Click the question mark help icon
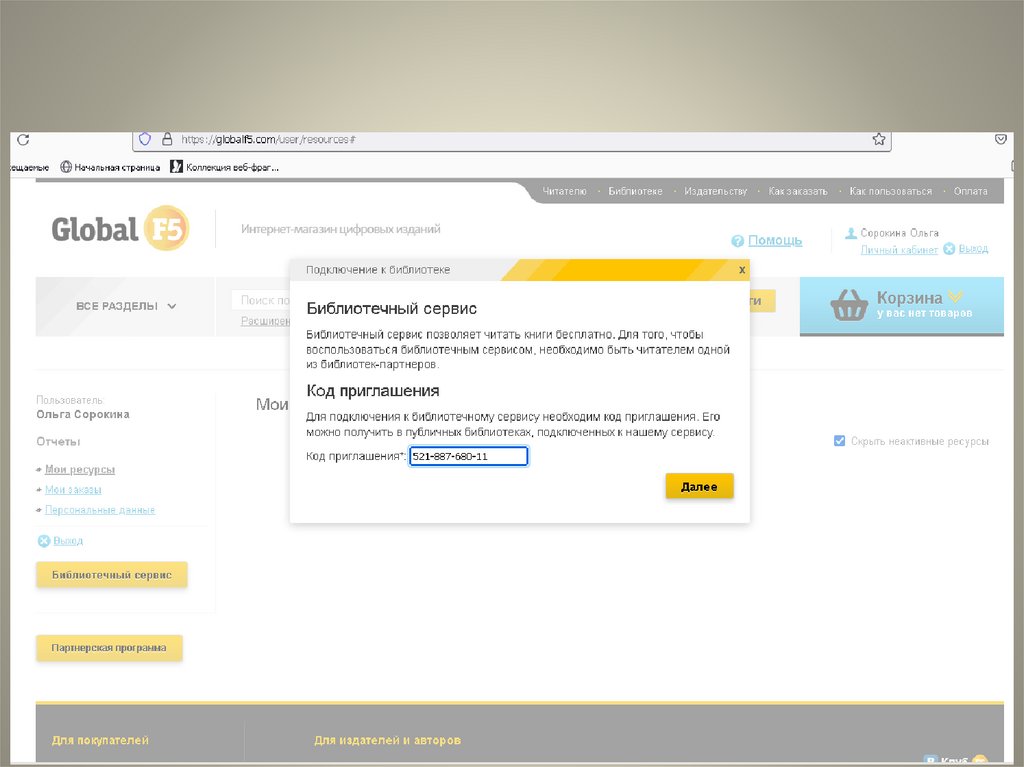This screenshot has width=1024, height=767. [x=737, y=241]
